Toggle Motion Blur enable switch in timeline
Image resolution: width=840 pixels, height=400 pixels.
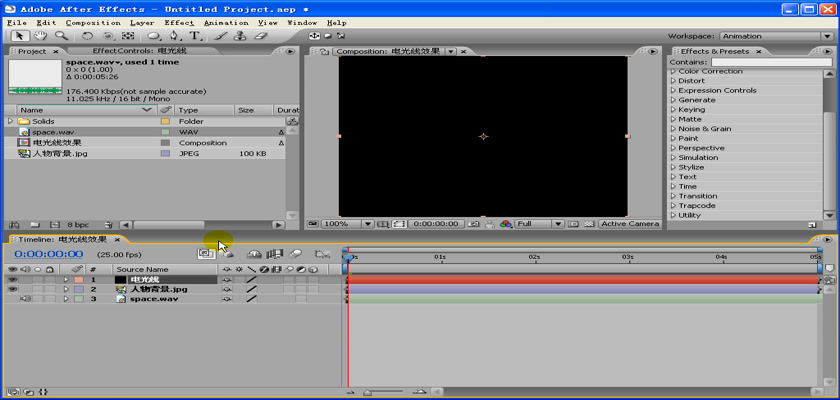coord(295,254)
